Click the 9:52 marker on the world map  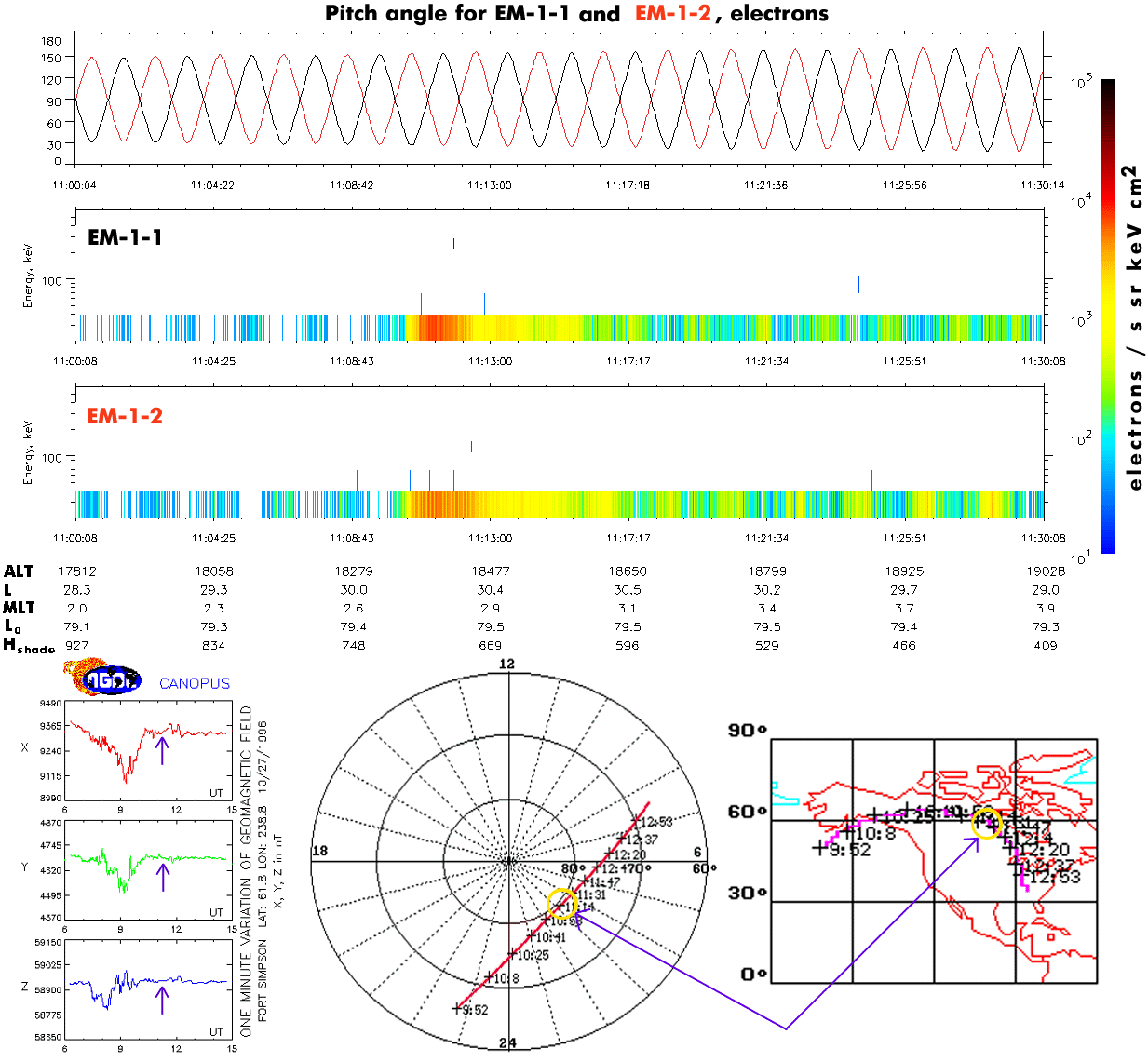coord(819,847)
